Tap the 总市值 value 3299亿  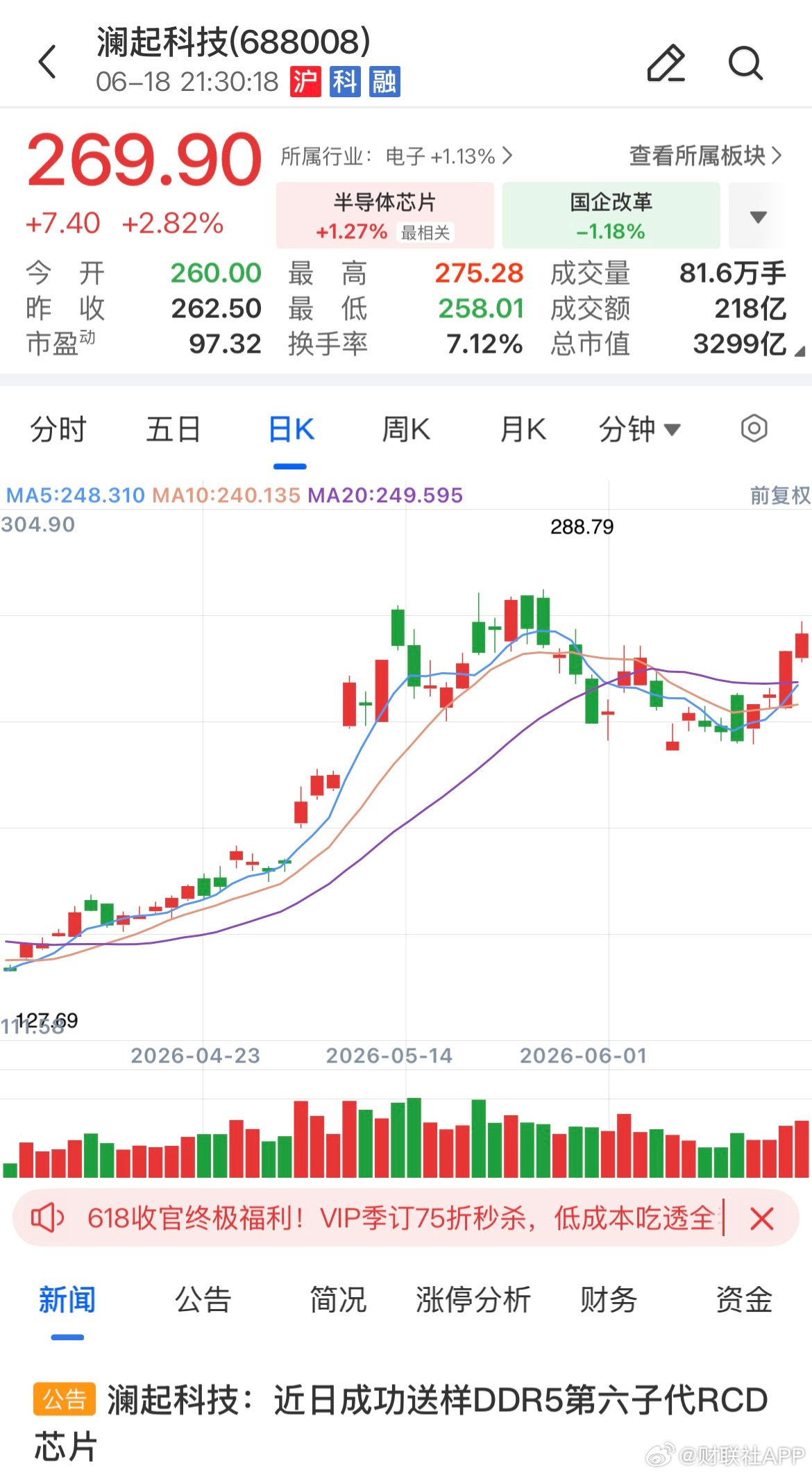pos(739,344)
